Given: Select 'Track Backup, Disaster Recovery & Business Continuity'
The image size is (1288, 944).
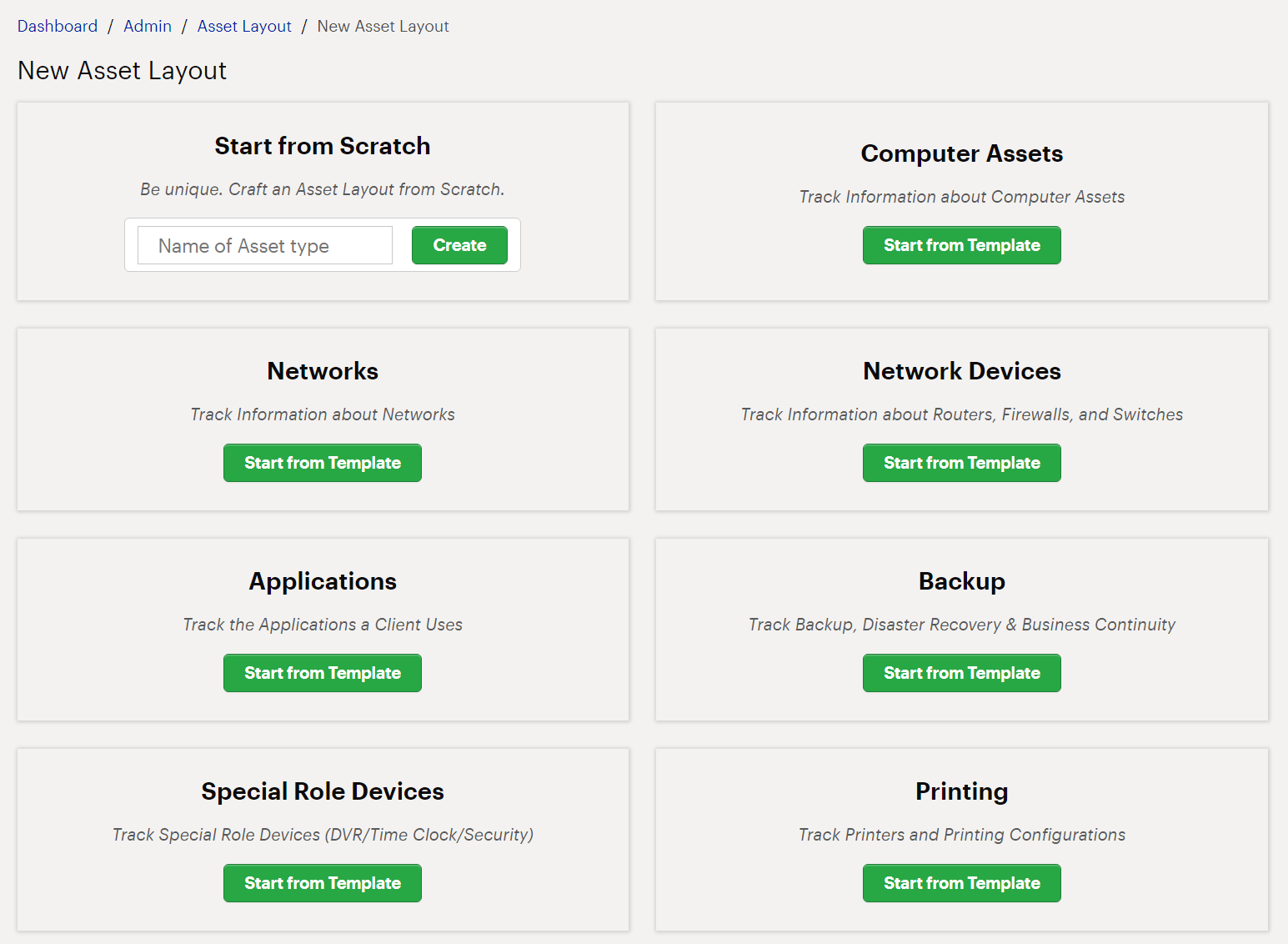Looking at the screenshot, I should pyautogui.click(x=962, y=625).
